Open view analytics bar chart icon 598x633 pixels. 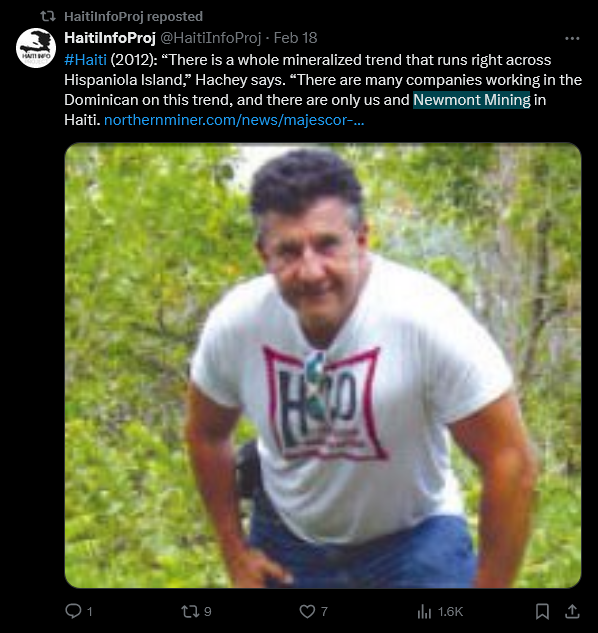tap(424, 612)
